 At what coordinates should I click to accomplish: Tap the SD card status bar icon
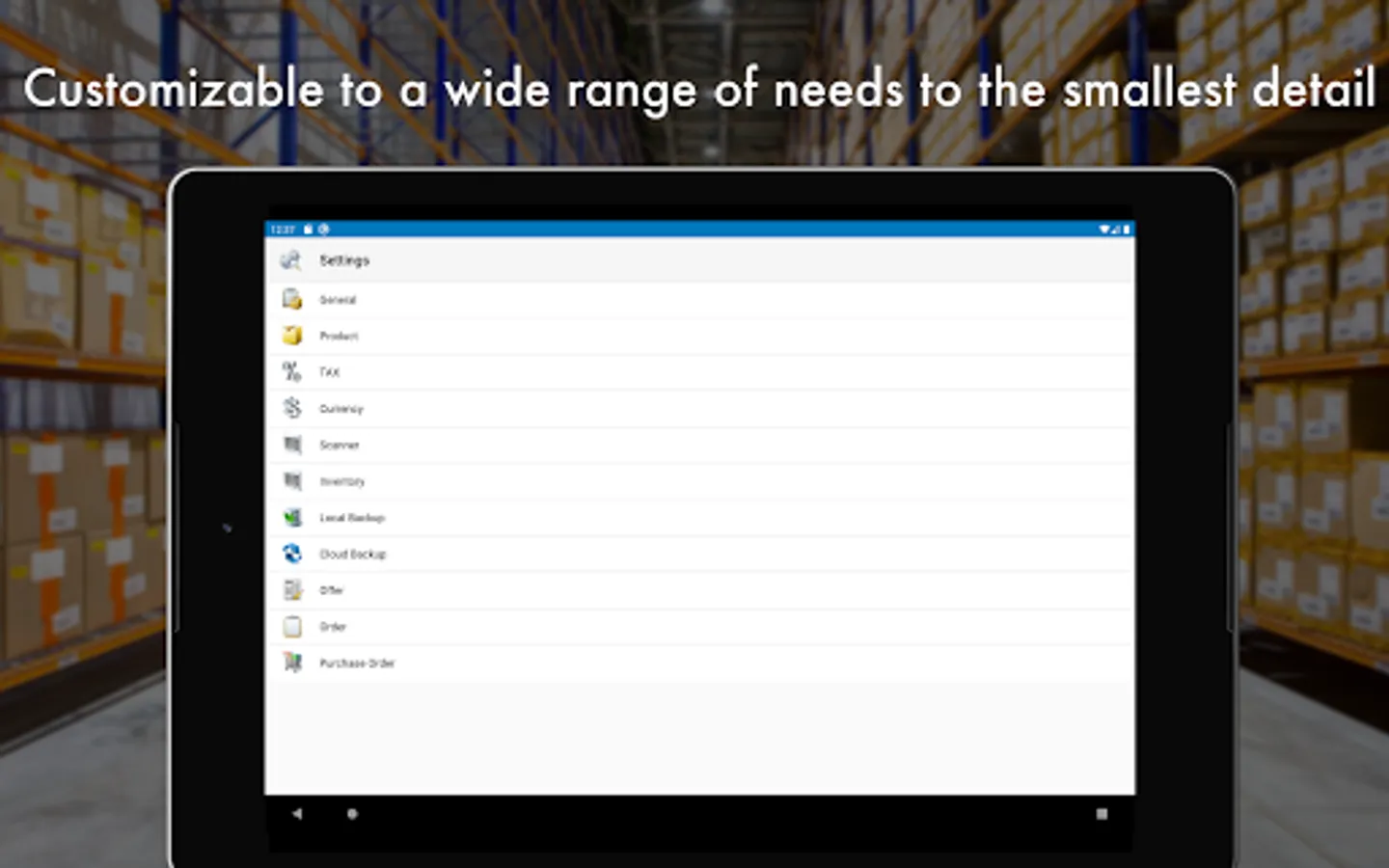tap(308, 230)
